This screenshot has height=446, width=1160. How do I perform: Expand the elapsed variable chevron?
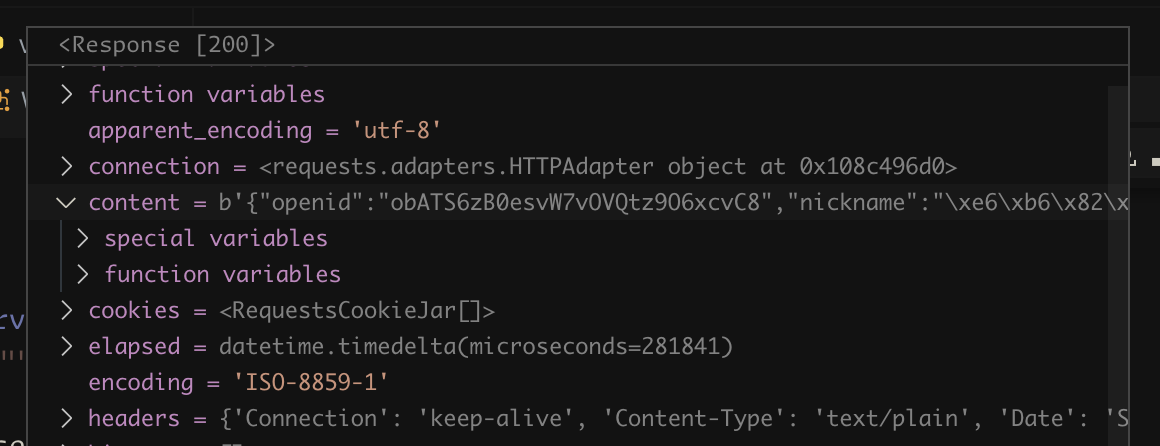(x=67, y=347)
